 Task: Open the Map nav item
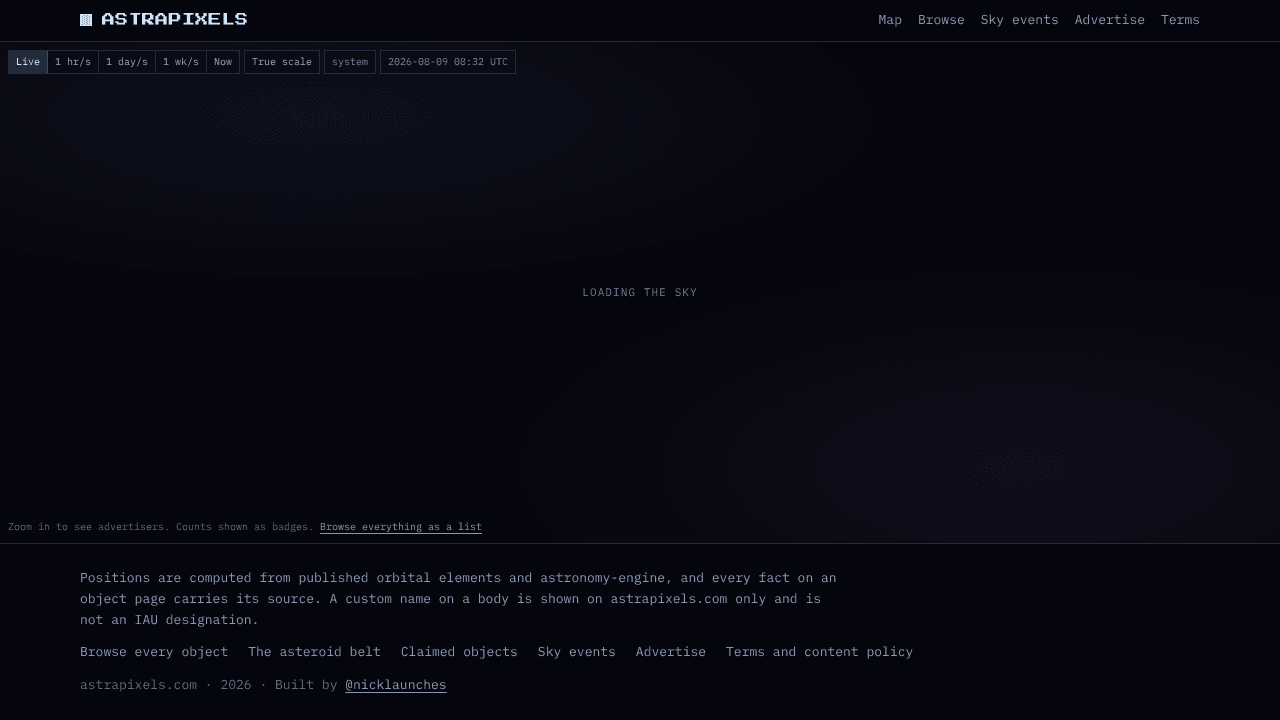[890, 20]
